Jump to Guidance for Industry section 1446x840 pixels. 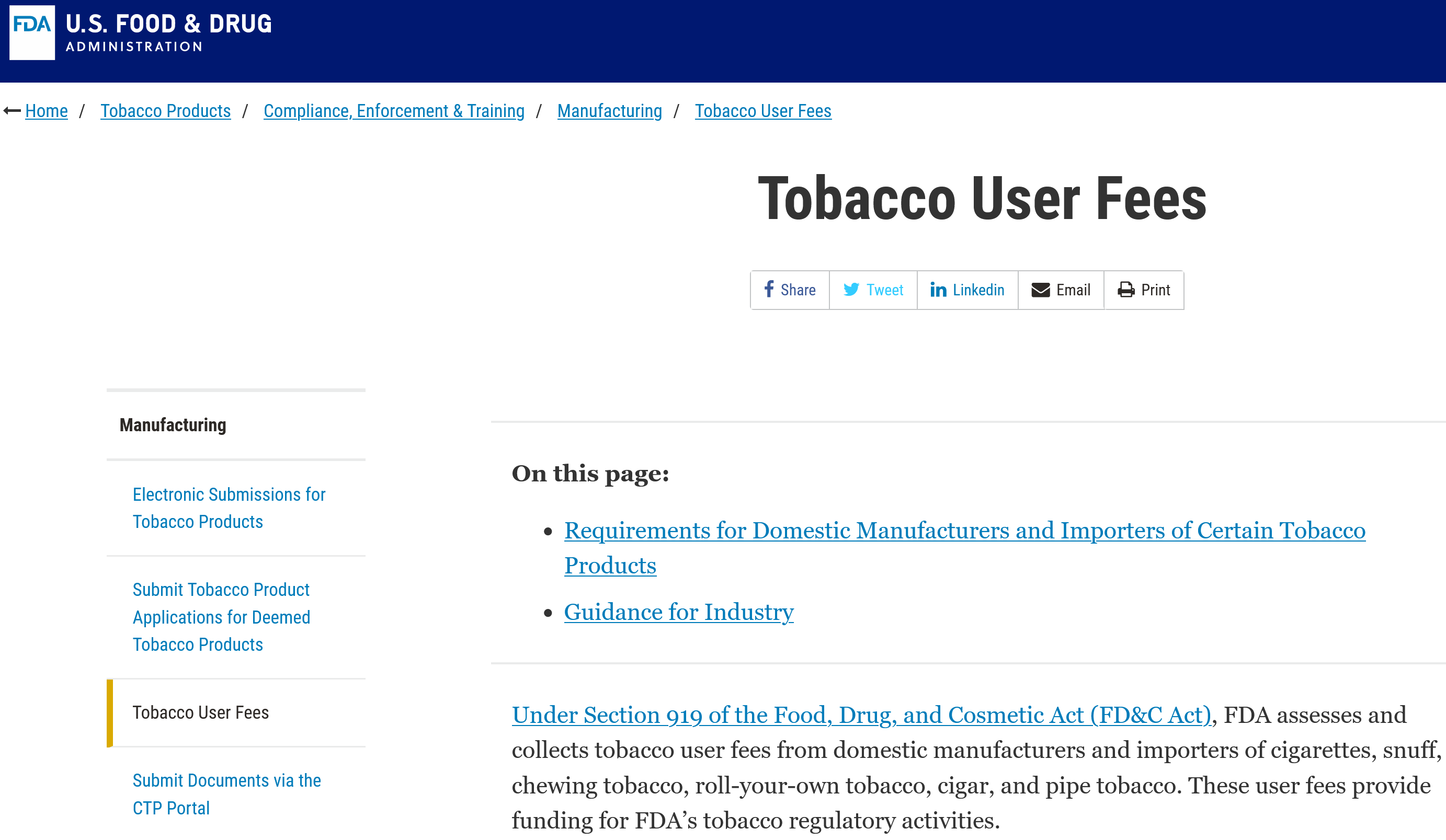point(678,612)
